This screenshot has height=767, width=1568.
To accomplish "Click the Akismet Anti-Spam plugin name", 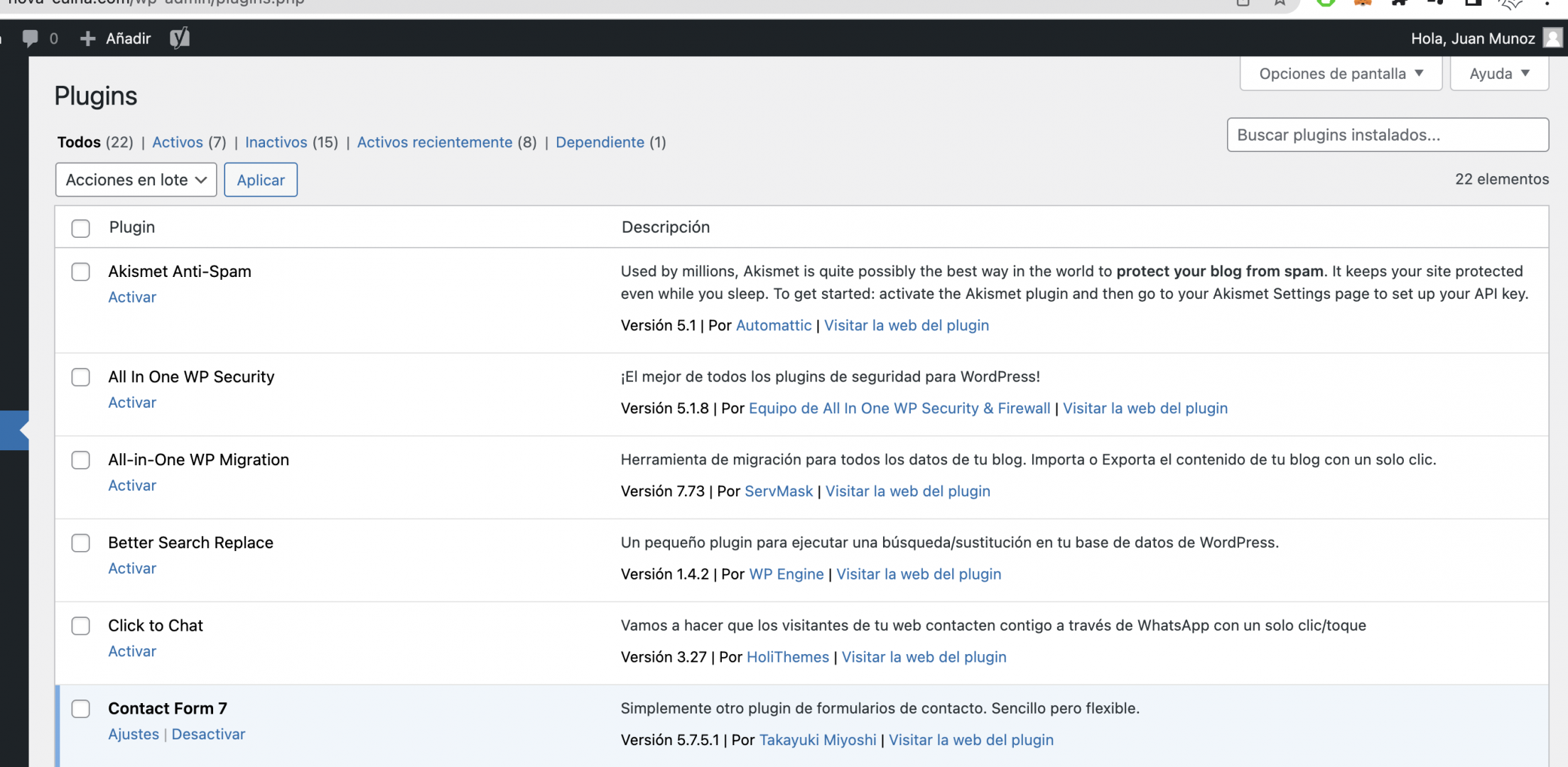I will tap(180, 271).
